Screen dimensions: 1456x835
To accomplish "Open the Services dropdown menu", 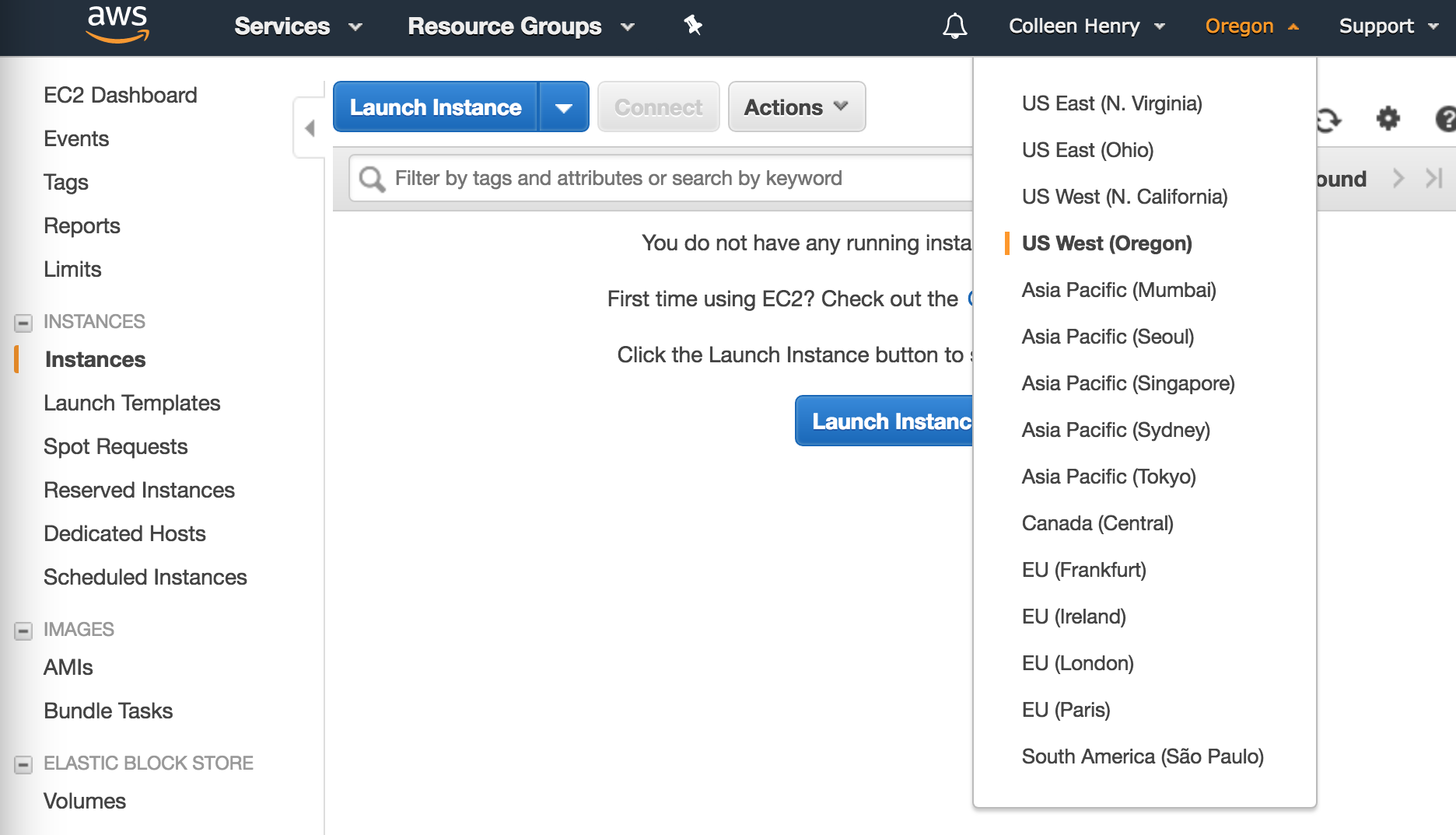I will [298, 26].
